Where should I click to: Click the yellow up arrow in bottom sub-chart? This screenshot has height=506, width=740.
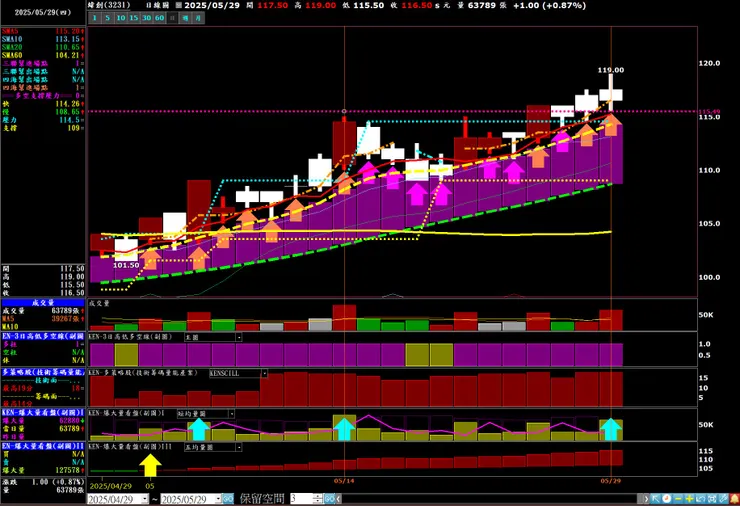pos(150,465)
